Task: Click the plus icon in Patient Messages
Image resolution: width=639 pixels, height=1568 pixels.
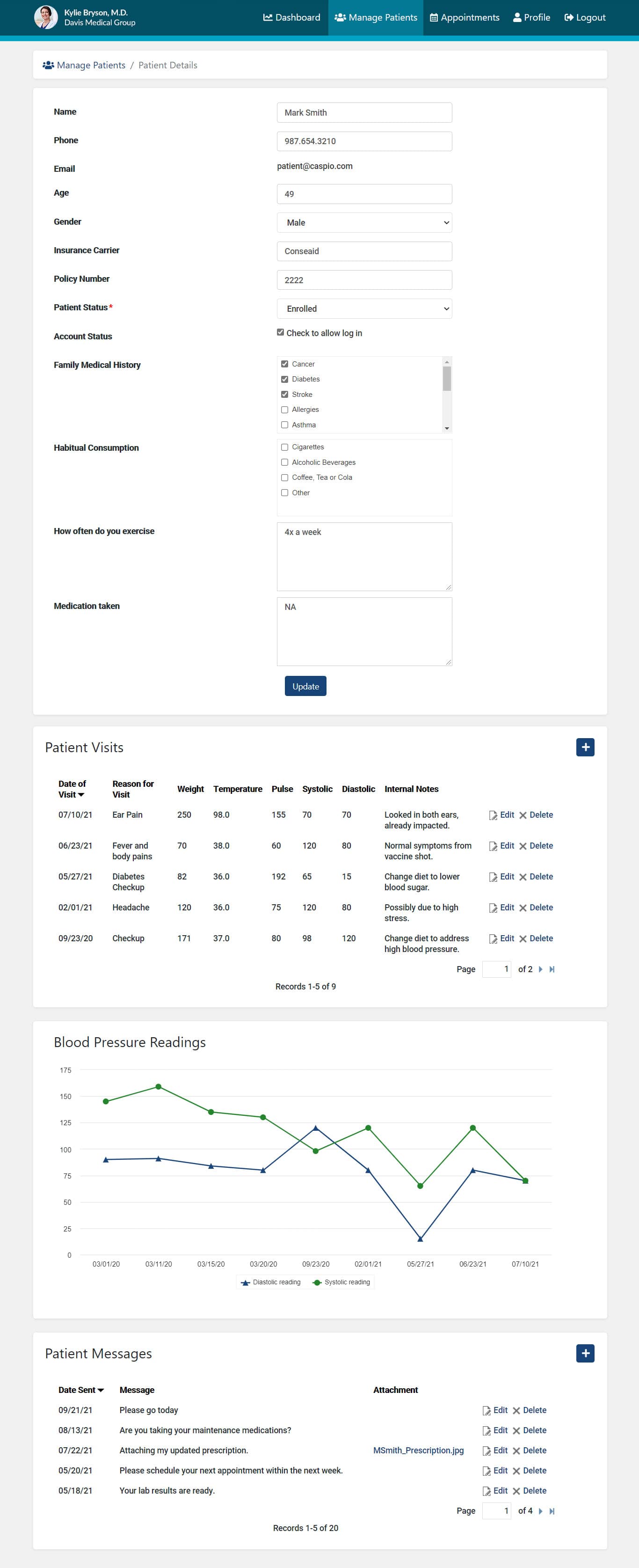Action: tap(584, 1353)
